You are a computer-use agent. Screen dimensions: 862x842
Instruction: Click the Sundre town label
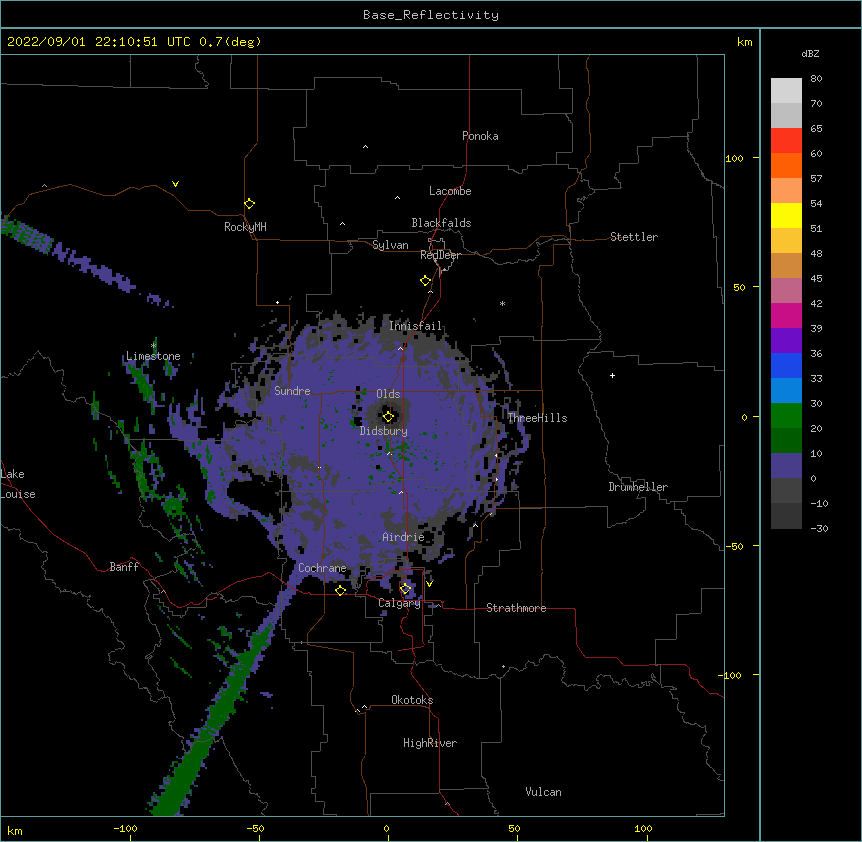[292, 391]
